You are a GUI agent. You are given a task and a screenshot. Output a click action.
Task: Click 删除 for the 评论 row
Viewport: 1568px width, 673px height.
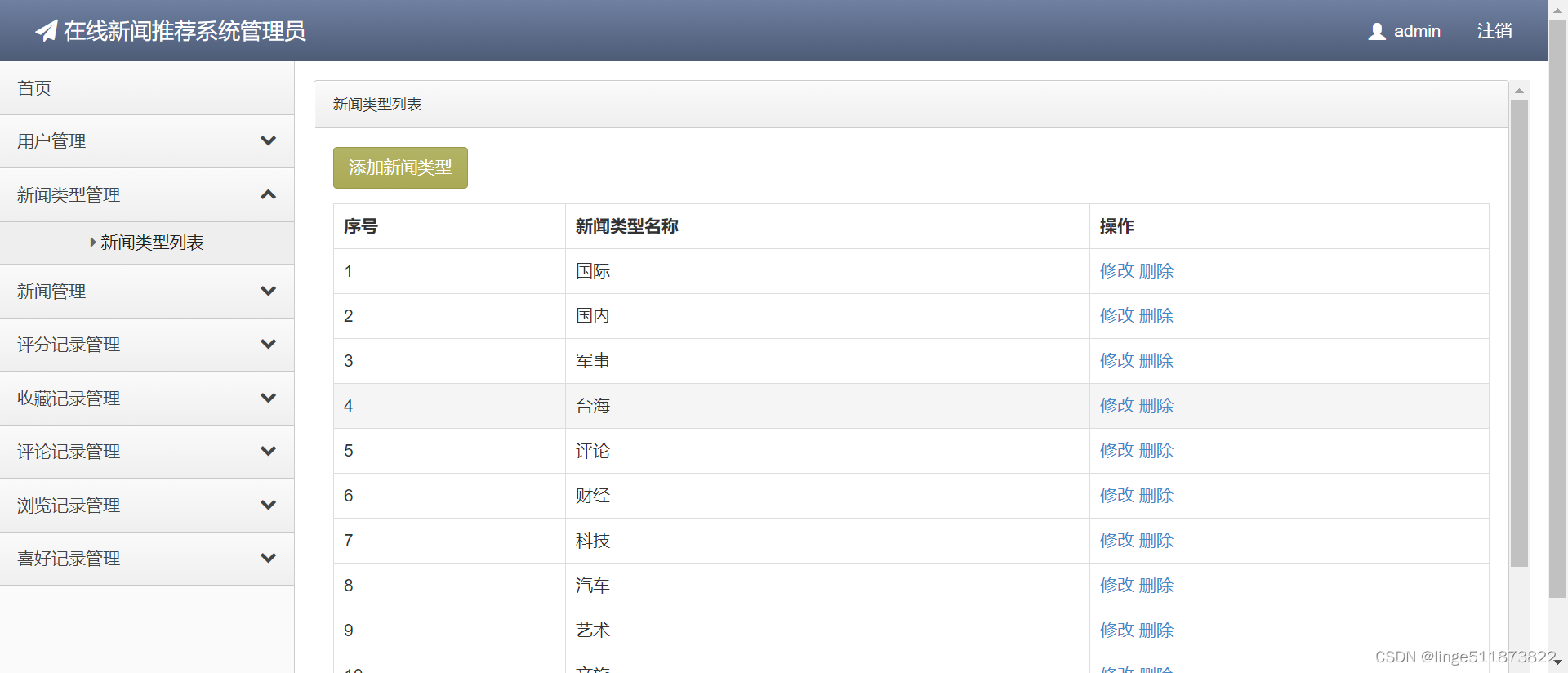[1156, 451]
